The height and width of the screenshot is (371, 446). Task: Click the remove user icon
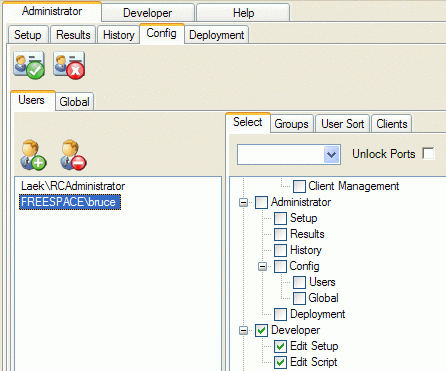73,155
